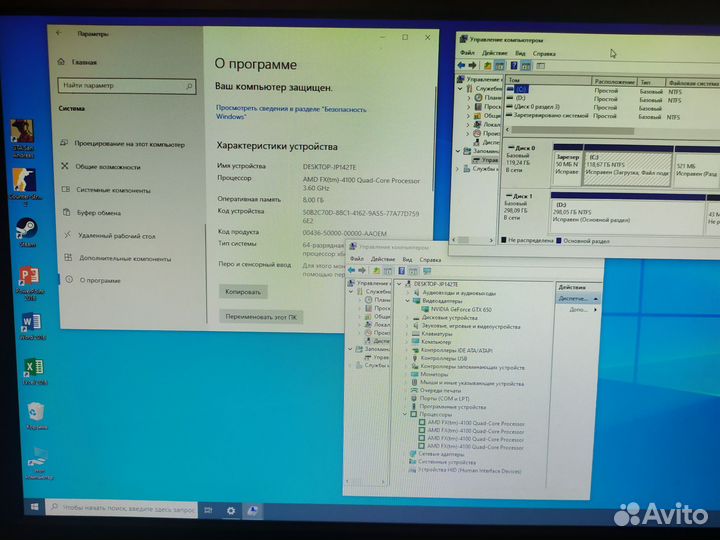Select the Excel desktop shortcut
The height and width of the screenshot is (540, 720).
(x=34, y=371)
